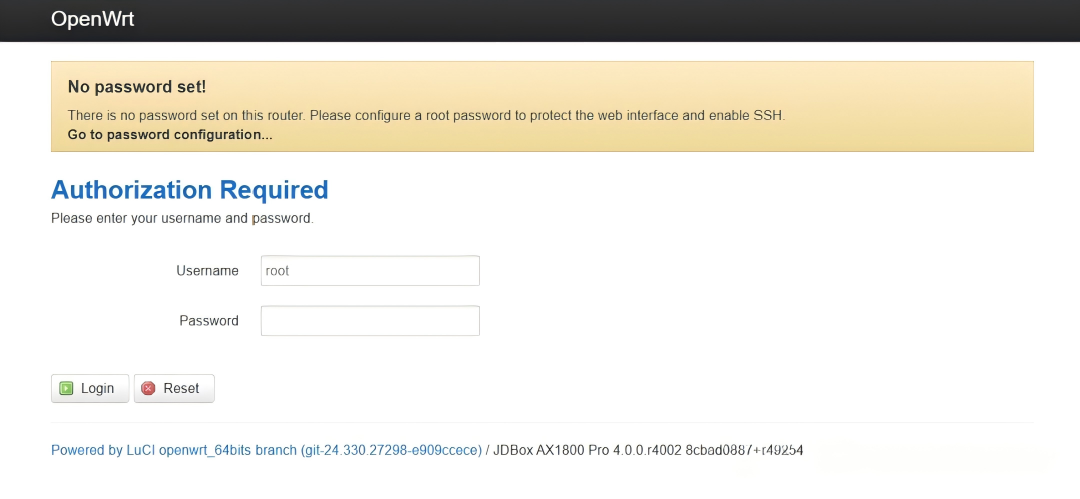This screenshot has width=1080, height=499.
Task: Focus the Username input field
Action: click(370, 271)
